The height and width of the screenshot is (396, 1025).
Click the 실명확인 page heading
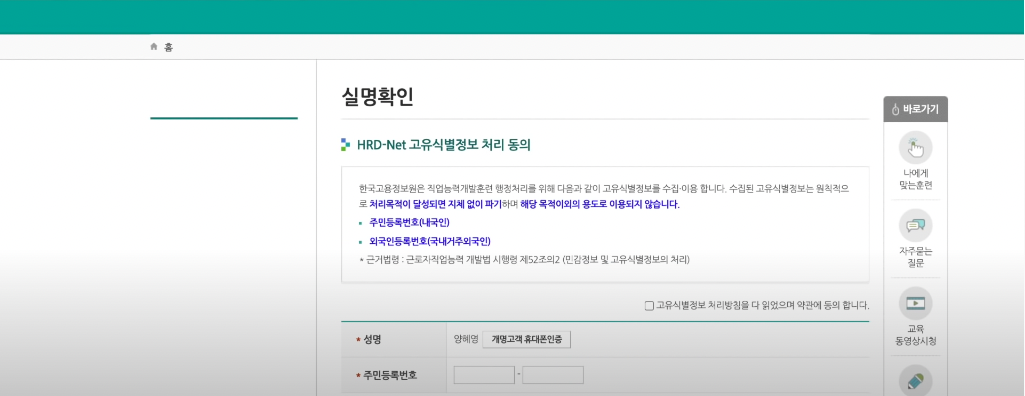[377, 97]
